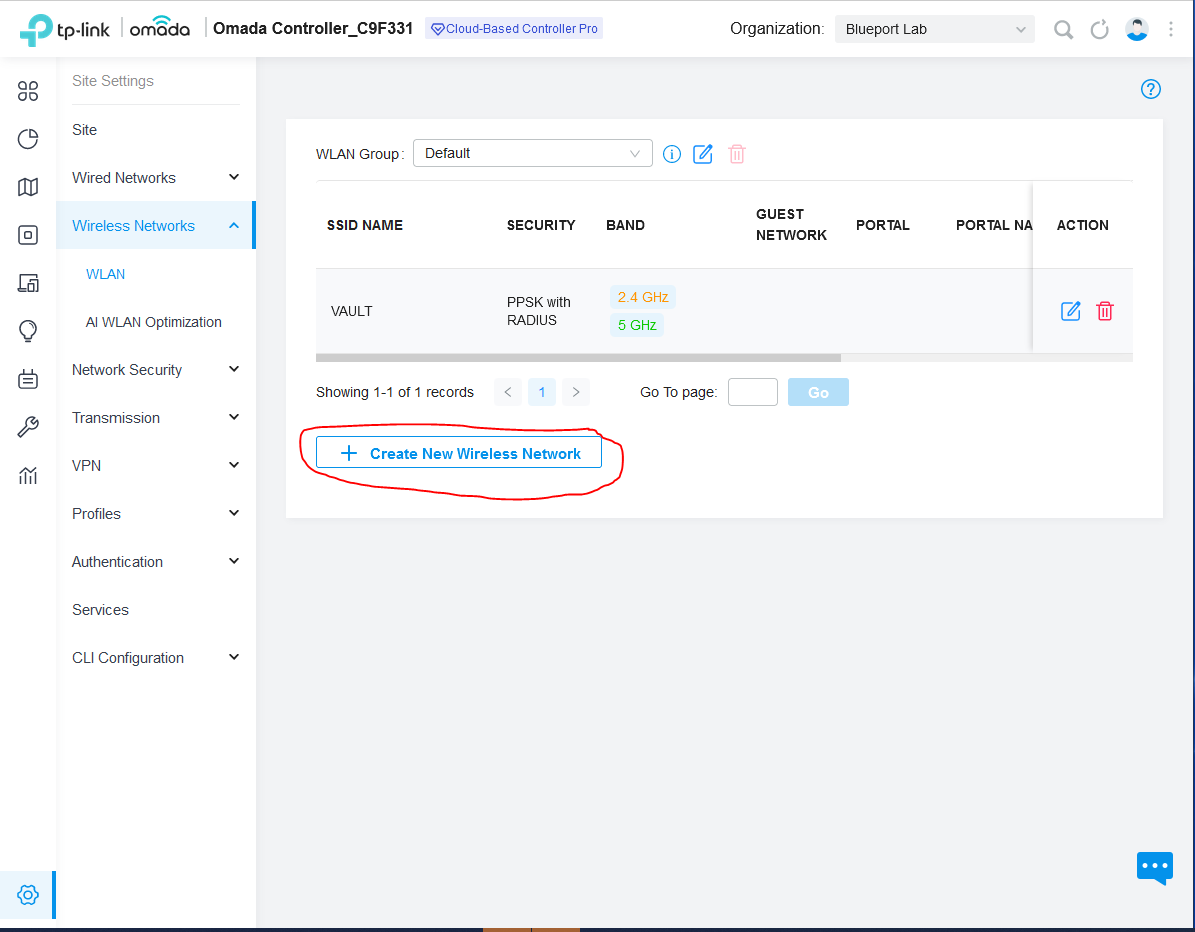Open the Clients icon in sidebar
This screenshot has height=932, width=1195.
28,283
